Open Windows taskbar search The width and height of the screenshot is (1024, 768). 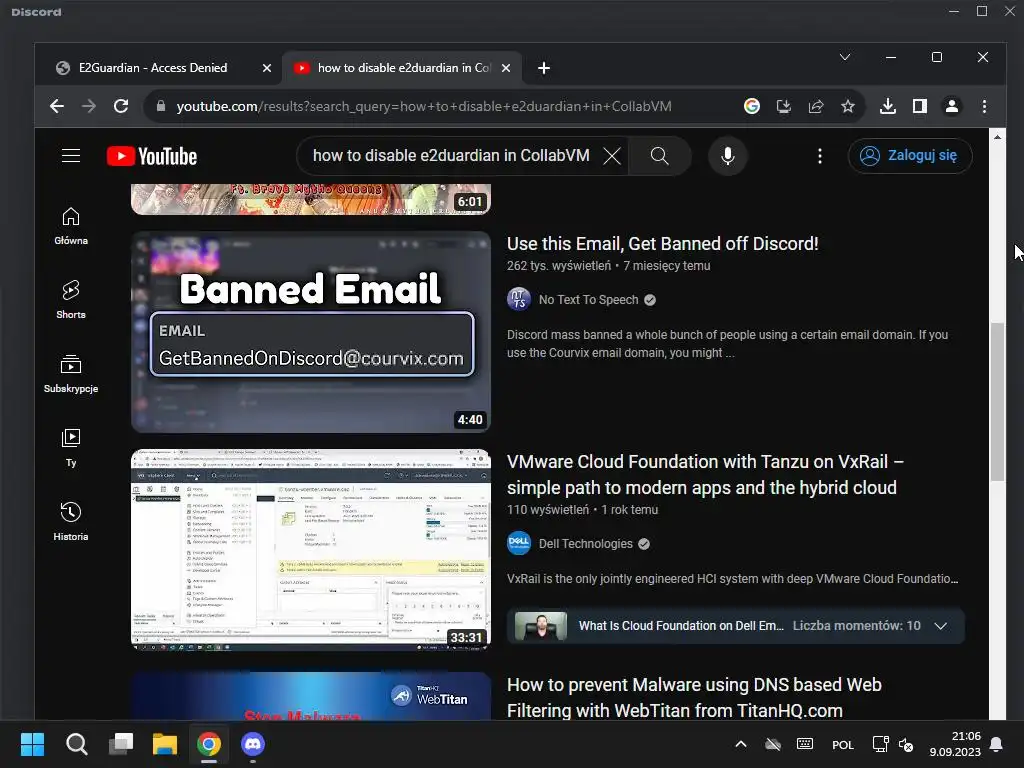click(76, 744)
